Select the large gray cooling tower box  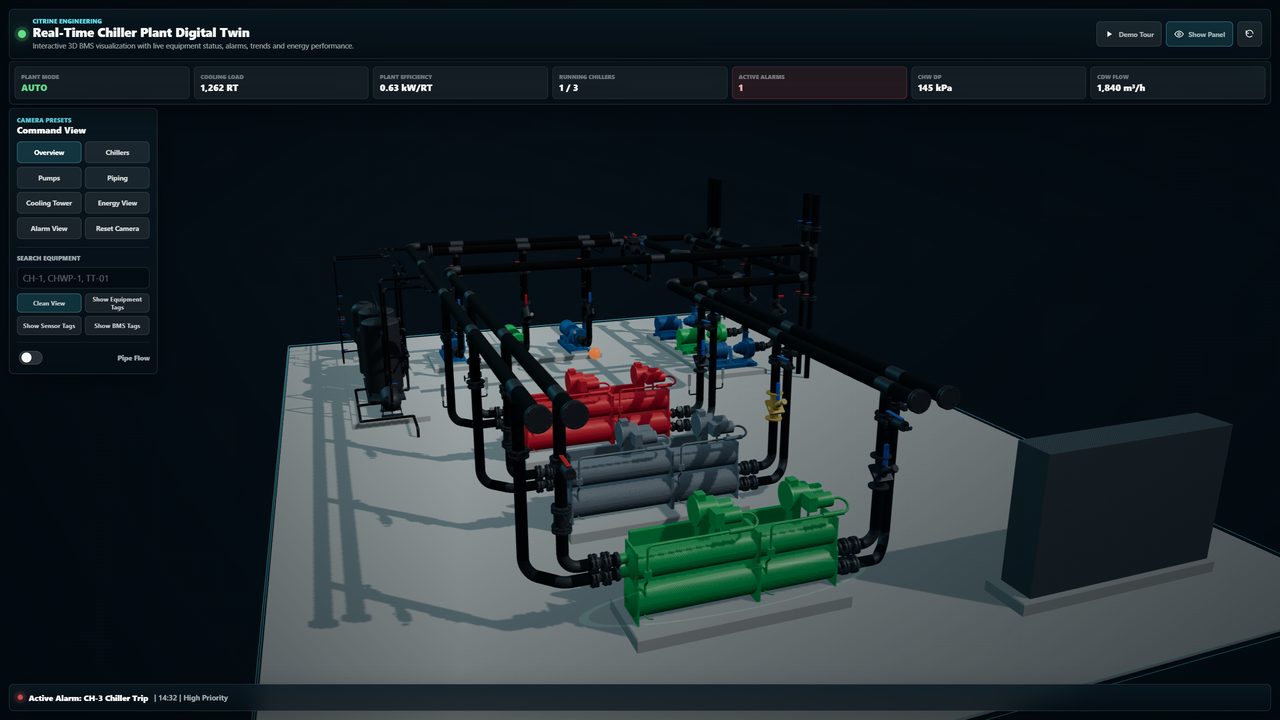[1117, 505]
